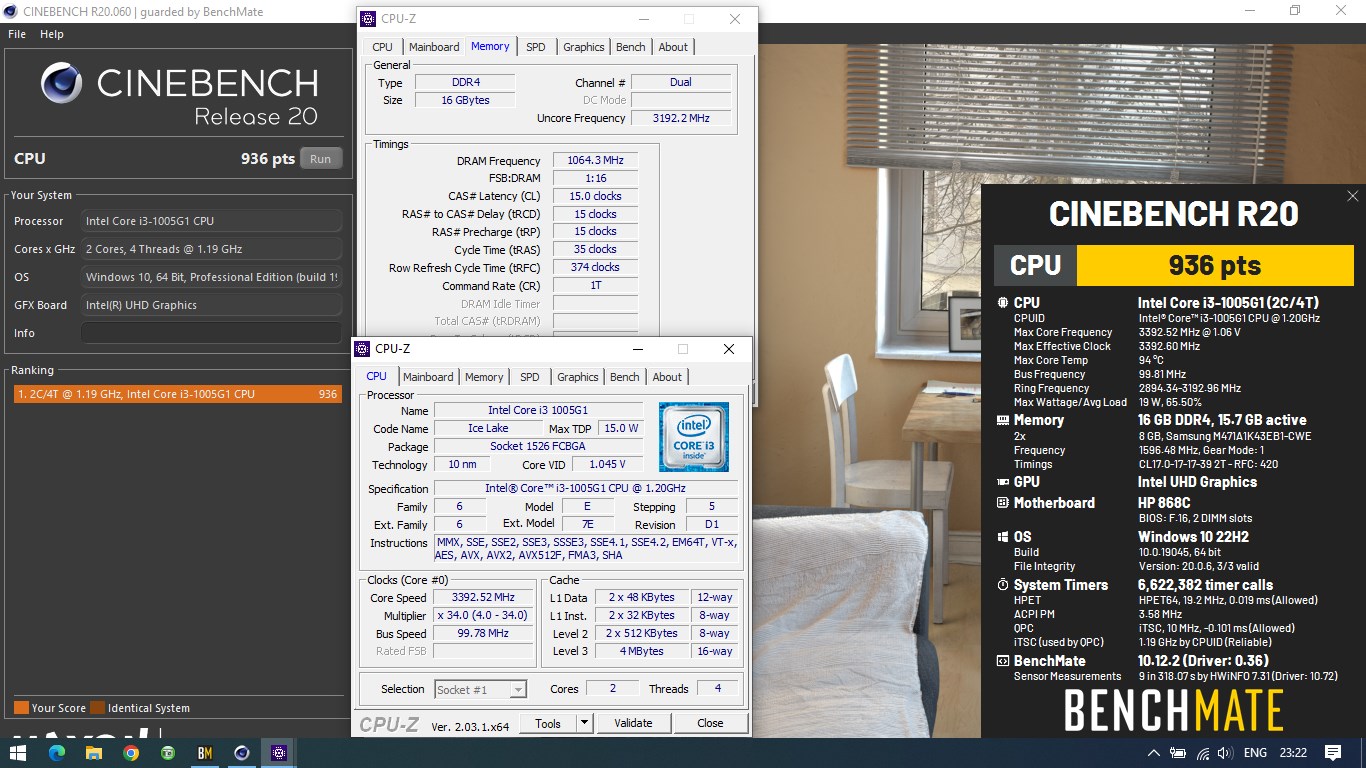Click the DRAM Frequency 1064.3 MHz value
The width and height of the screenshot is (1366, 768).
tap(595, 161)
